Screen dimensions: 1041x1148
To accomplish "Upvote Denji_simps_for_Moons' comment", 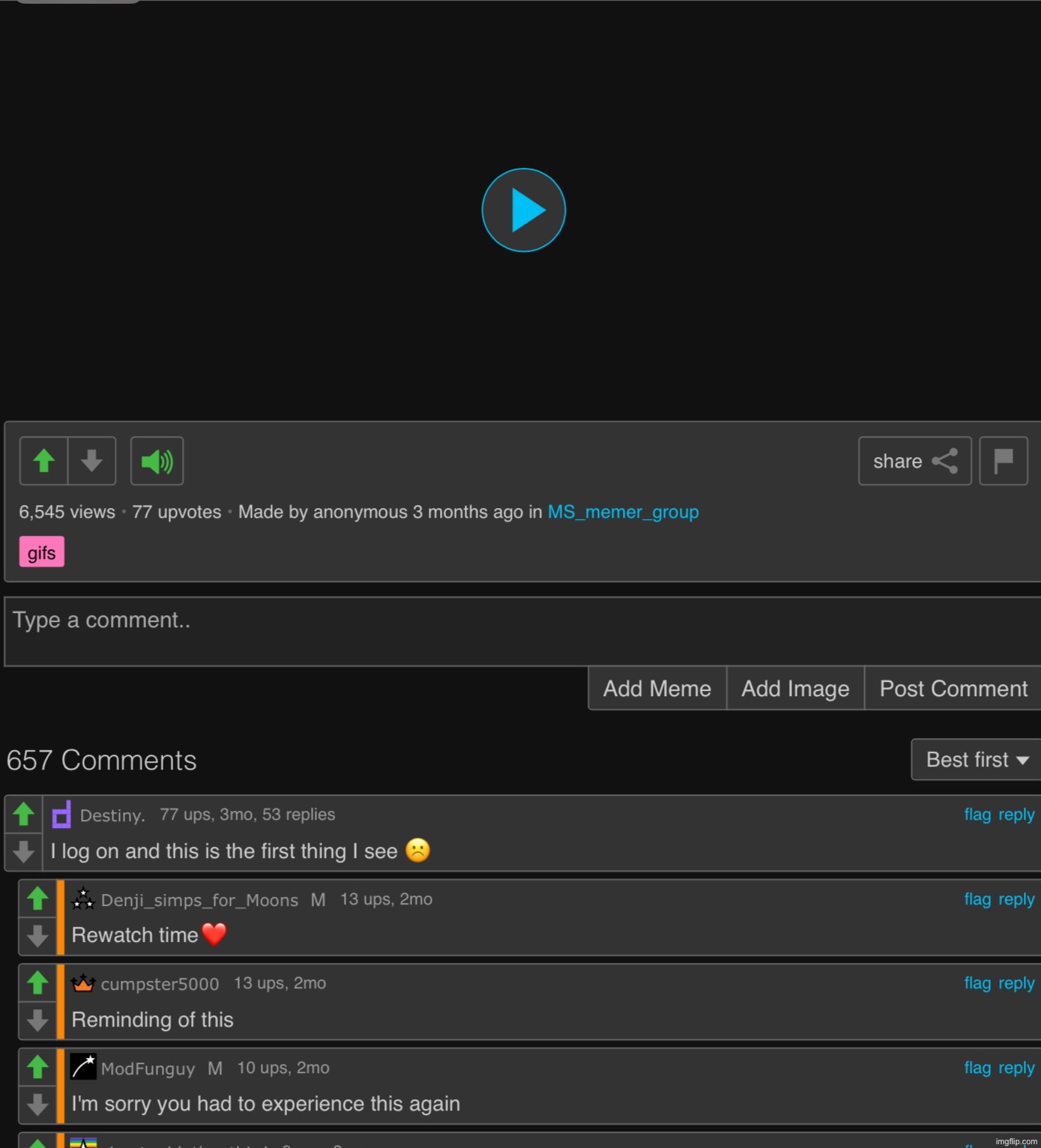I will coord(37,898).
